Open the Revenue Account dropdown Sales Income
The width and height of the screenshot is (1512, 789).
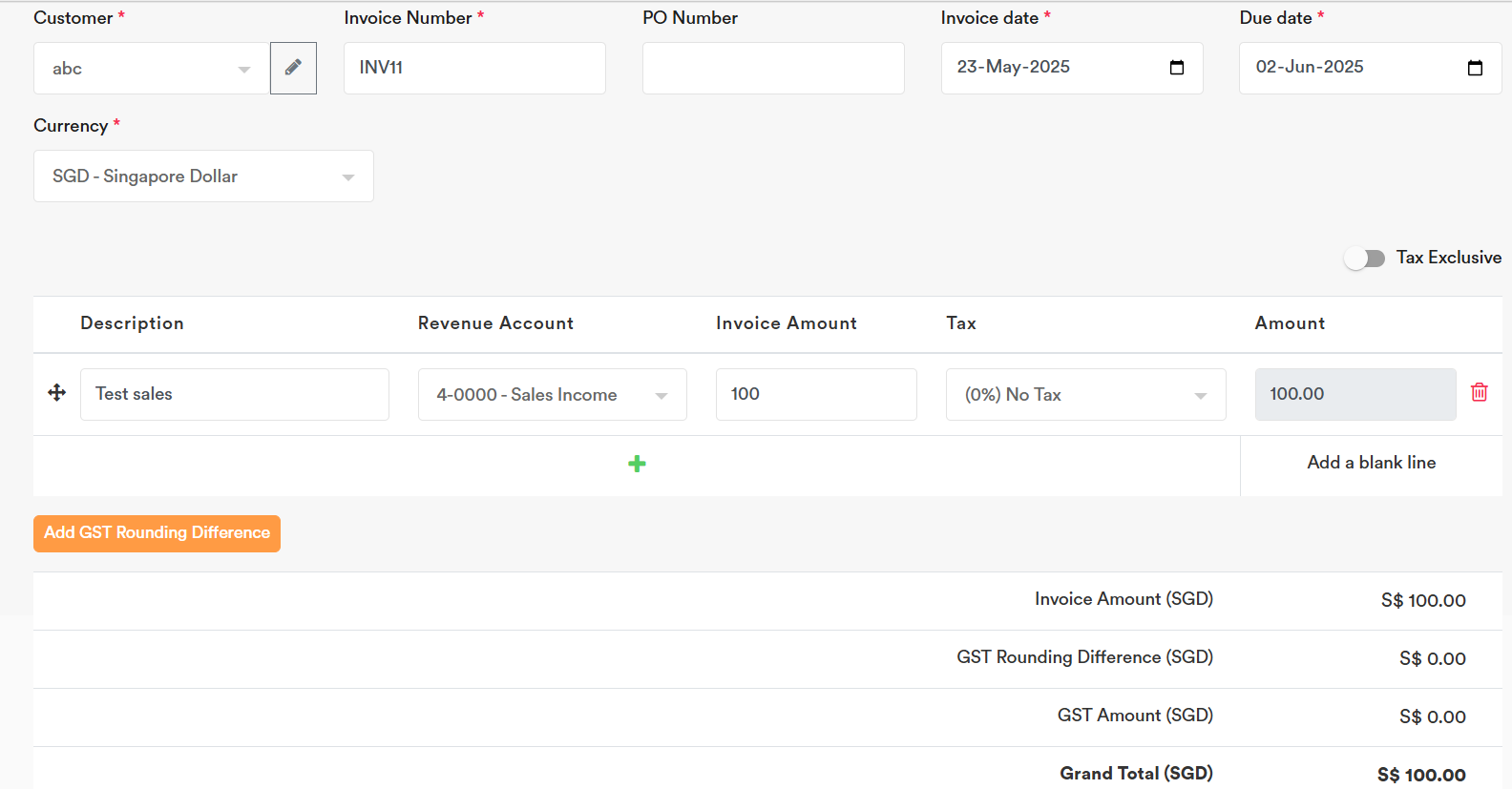click(552, 395)
